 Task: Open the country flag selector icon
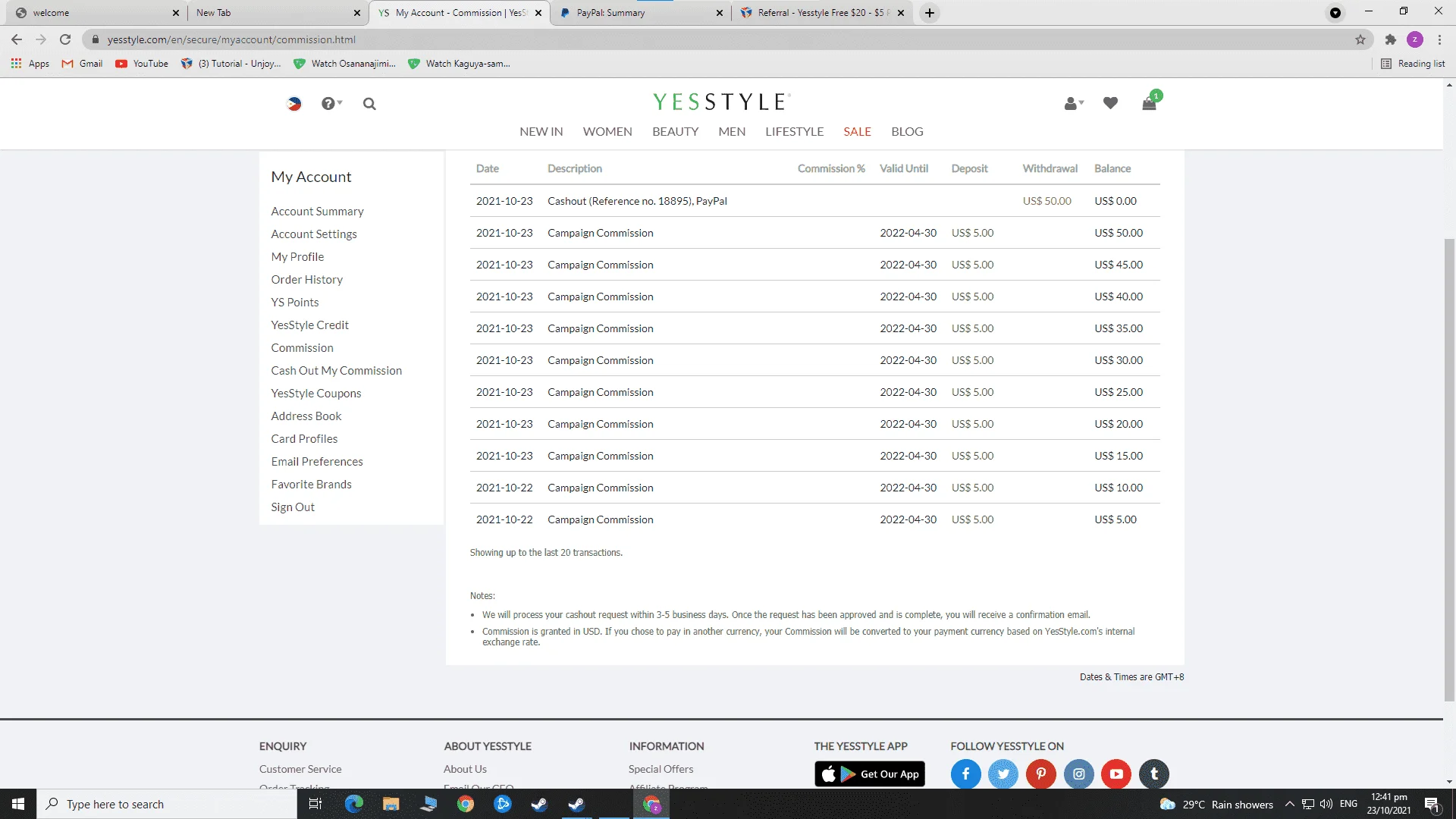[294, 104]
